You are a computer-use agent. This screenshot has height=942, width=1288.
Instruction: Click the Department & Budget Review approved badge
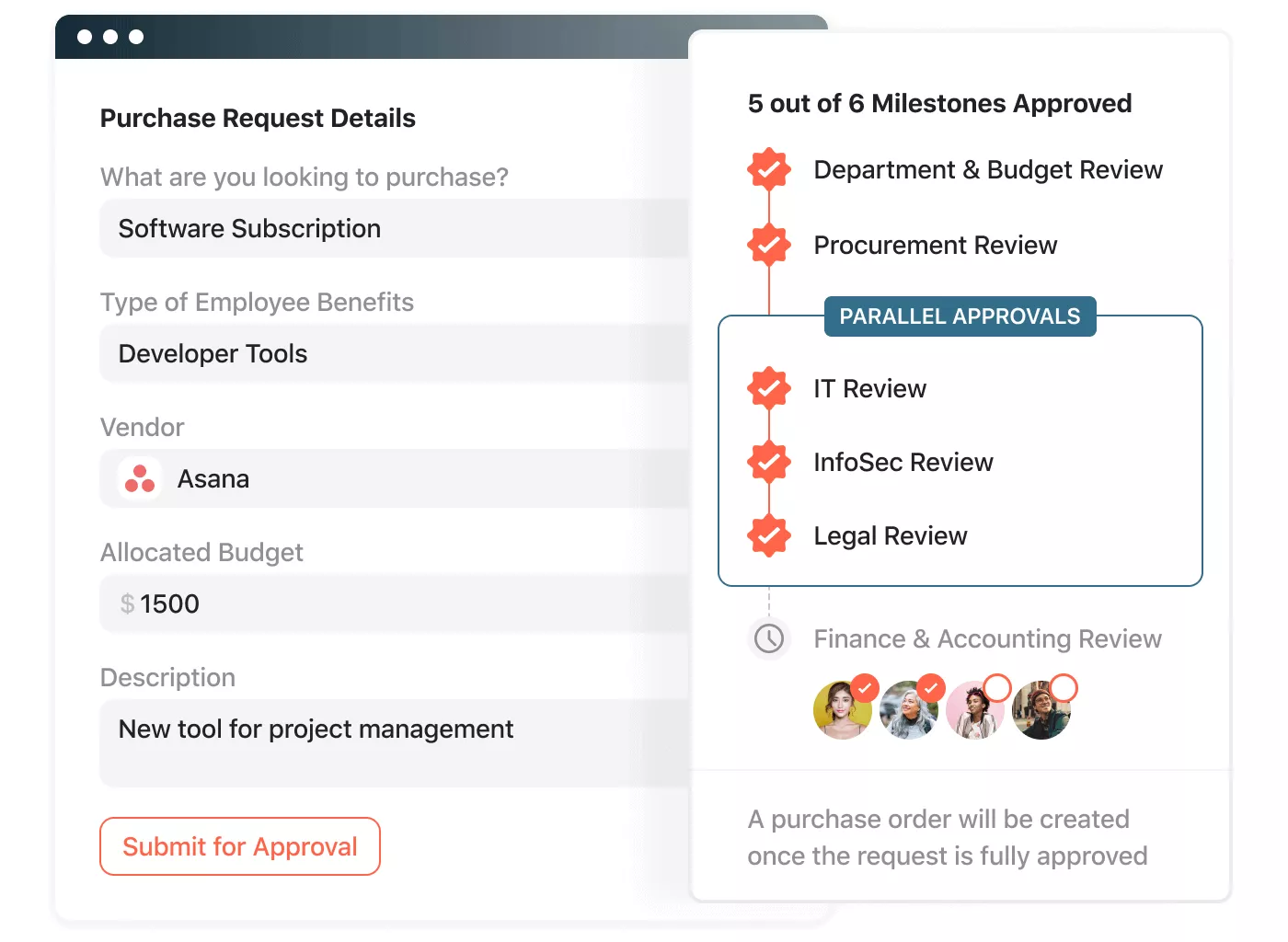coord(769,169)
